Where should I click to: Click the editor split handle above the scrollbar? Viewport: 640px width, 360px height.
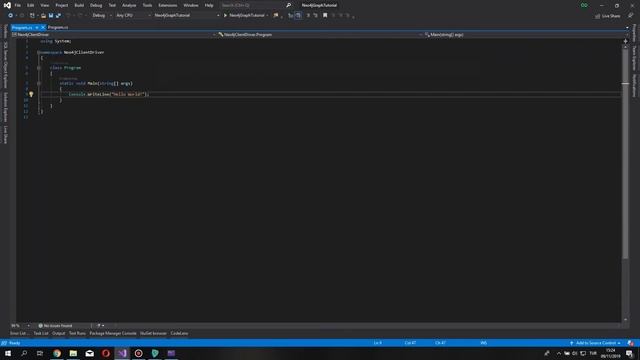point(625,41)
